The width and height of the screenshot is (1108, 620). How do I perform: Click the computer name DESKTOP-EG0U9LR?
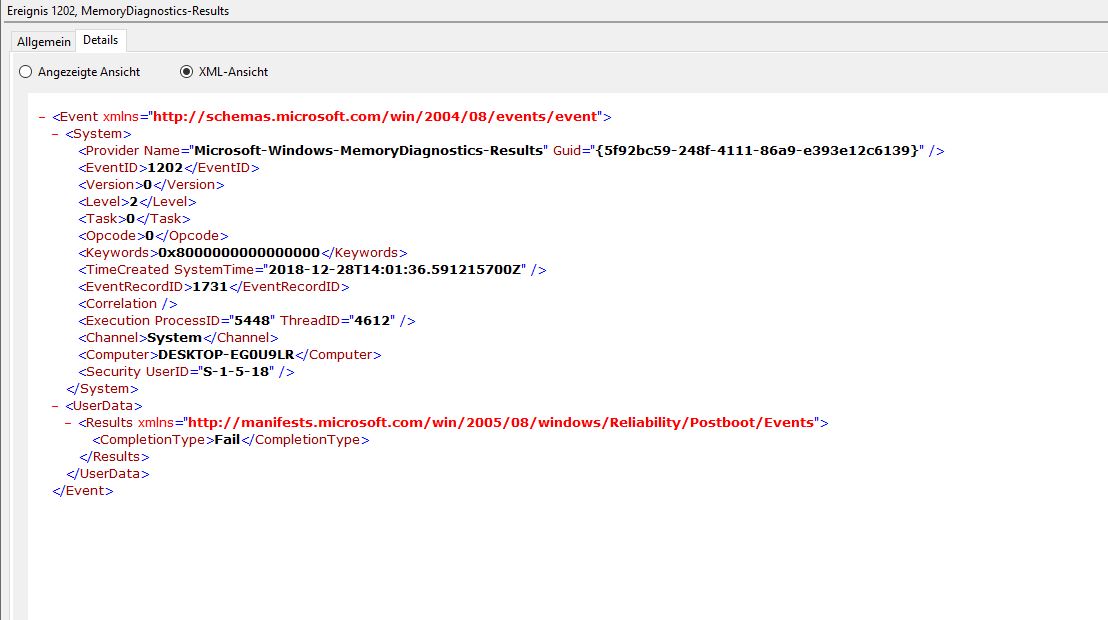click(x=226, y=354)
